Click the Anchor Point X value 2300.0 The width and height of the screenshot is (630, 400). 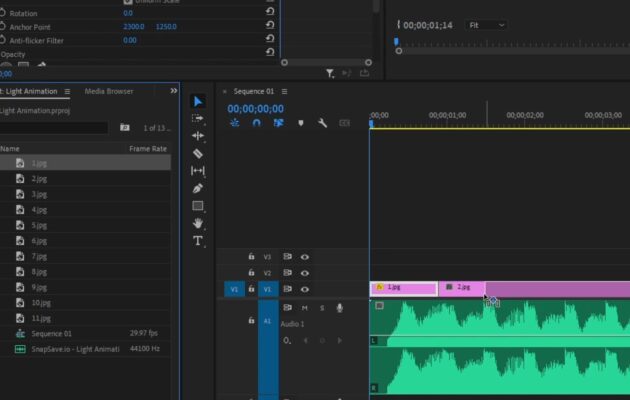pos(134,26)
